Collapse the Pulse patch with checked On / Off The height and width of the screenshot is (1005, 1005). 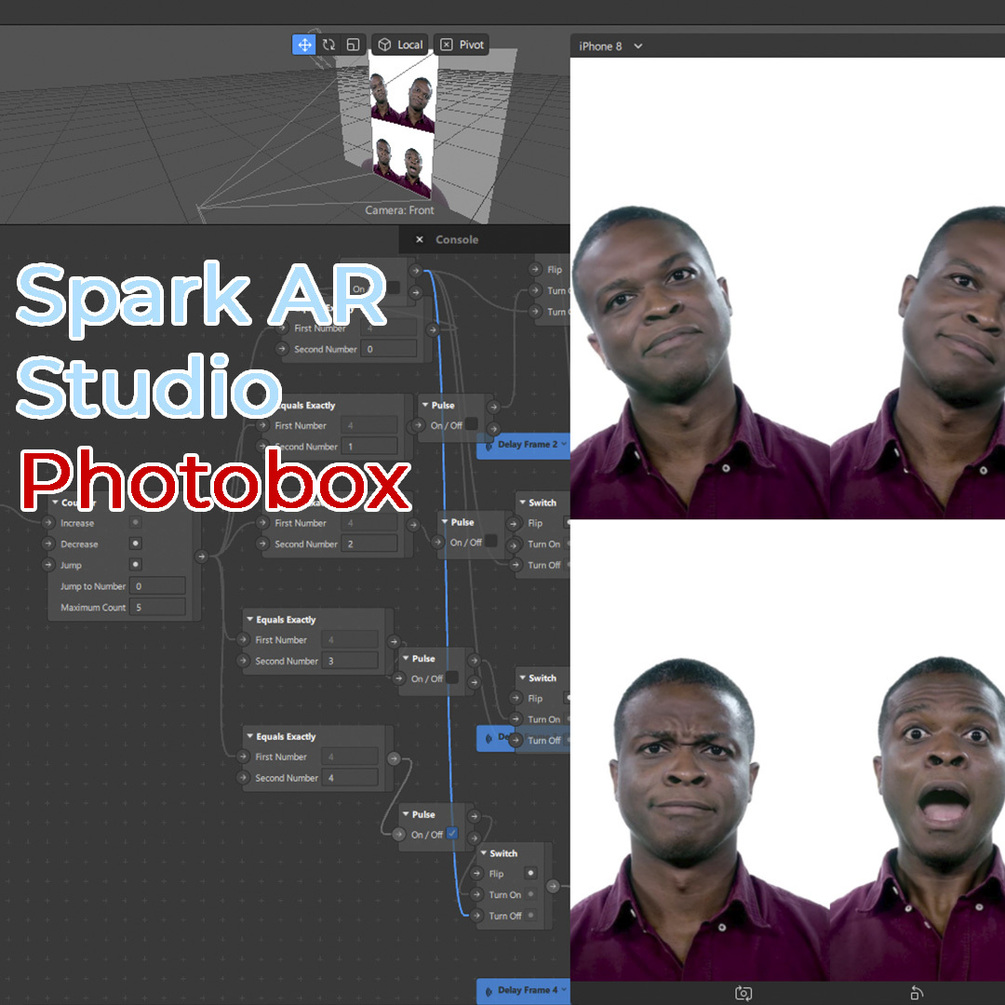405,814
